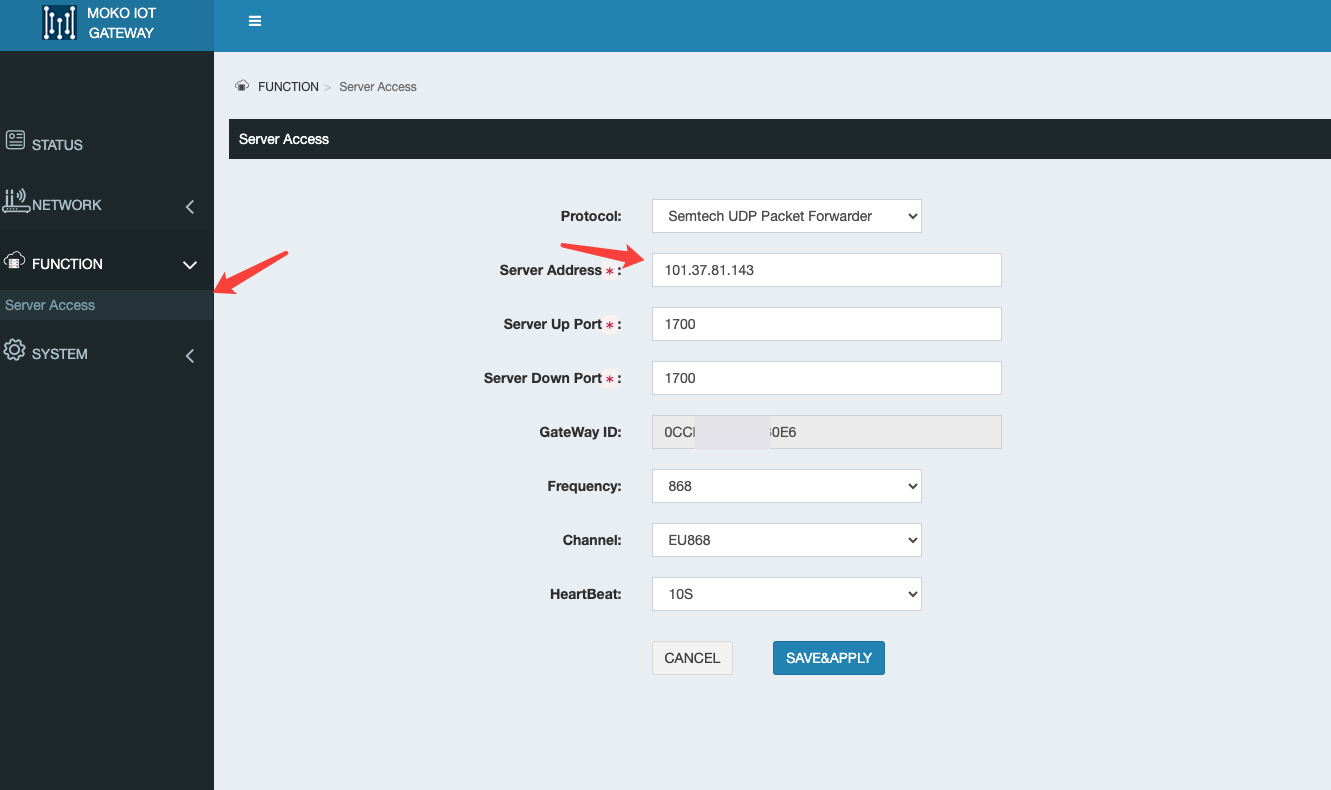Viewport: 1331px width, 790px height.
Task: Click the Network router icon
Action: (16, 200)
